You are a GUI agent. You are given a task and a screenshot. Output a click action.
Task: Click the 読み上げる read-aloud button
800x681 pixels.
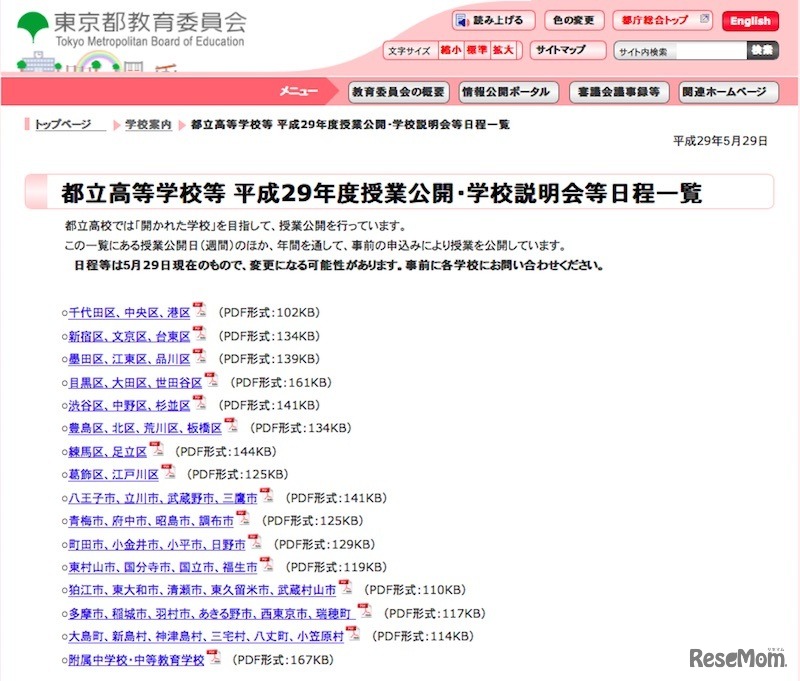tap(494, 21)
